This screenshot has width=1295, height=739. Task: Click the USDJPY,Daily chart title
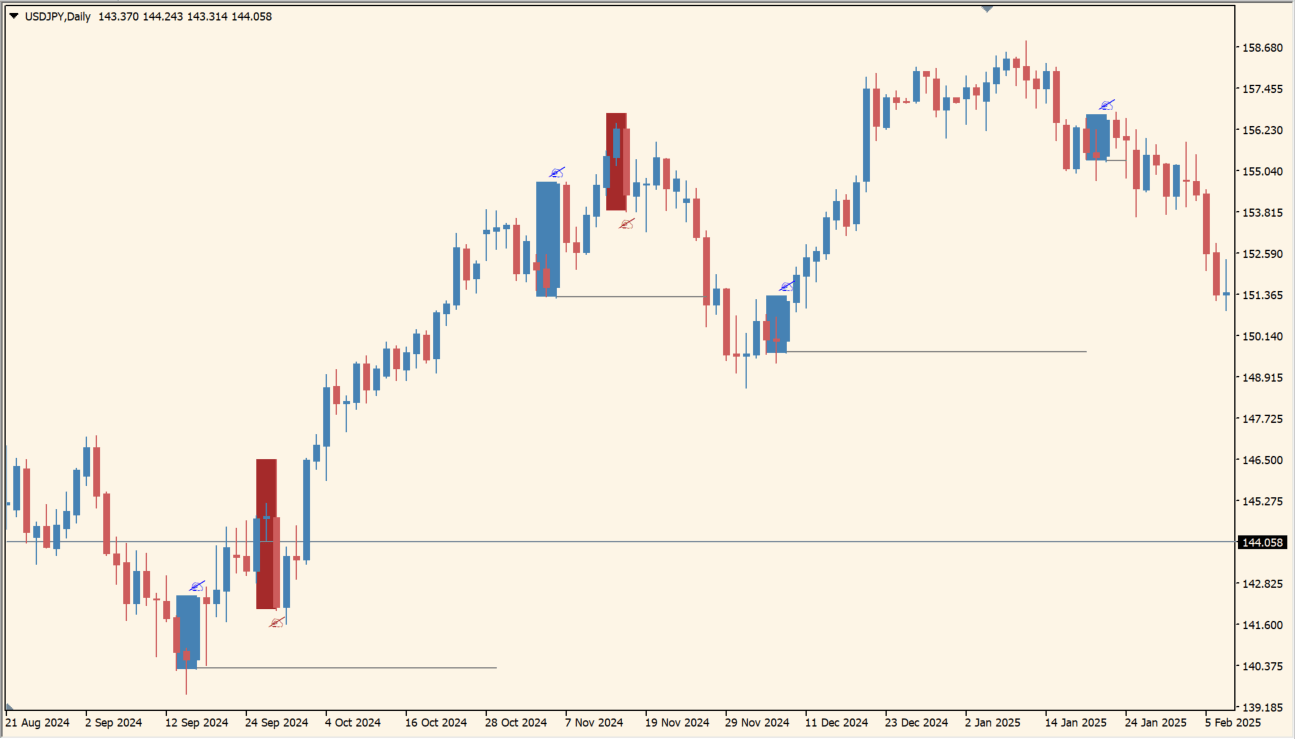pyautogui.click(x=59, y=16)
